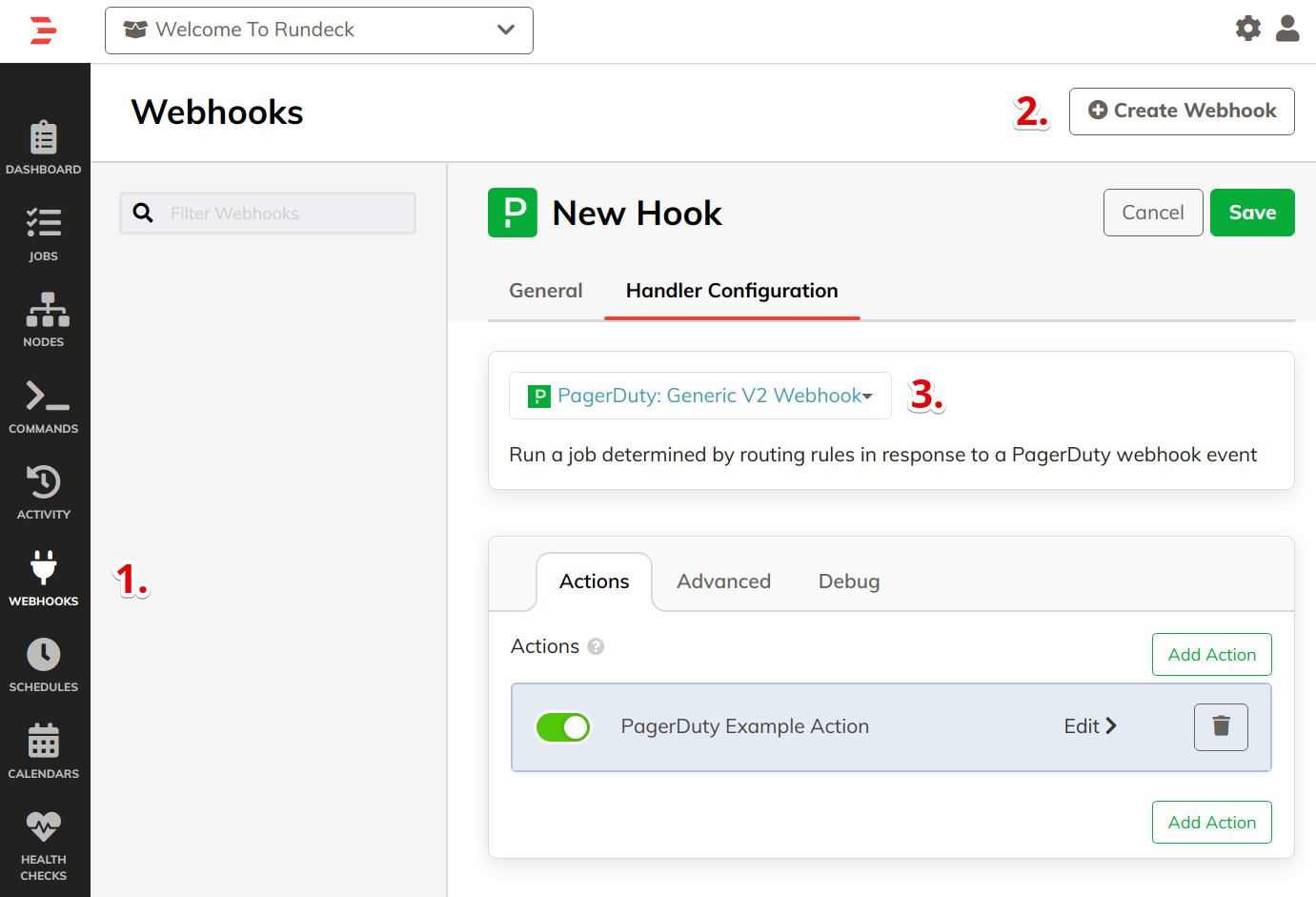The height and width of the screenshot is (897, 1316).
Task: Switch to the Debug tab
Action: pyautogui.click(x=848, y=581)
